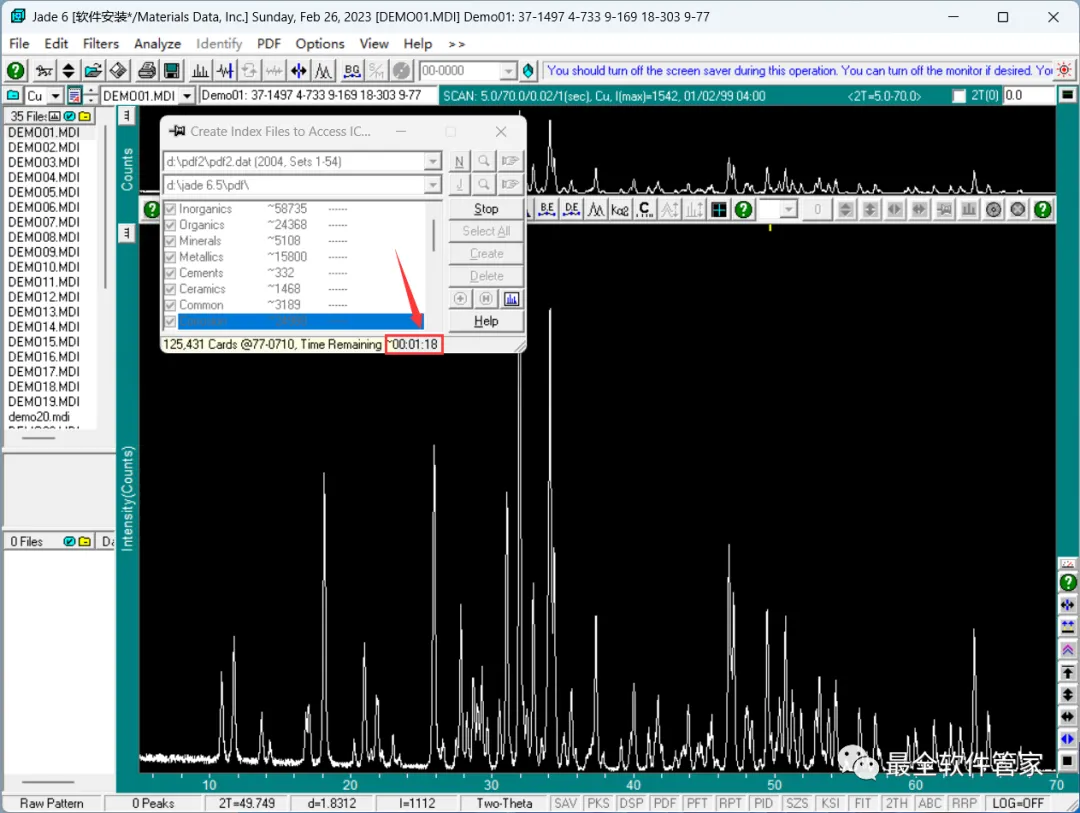The image size is (1080, 813).
Task: Open the Filters menu
Action: [x=101, y=43]
